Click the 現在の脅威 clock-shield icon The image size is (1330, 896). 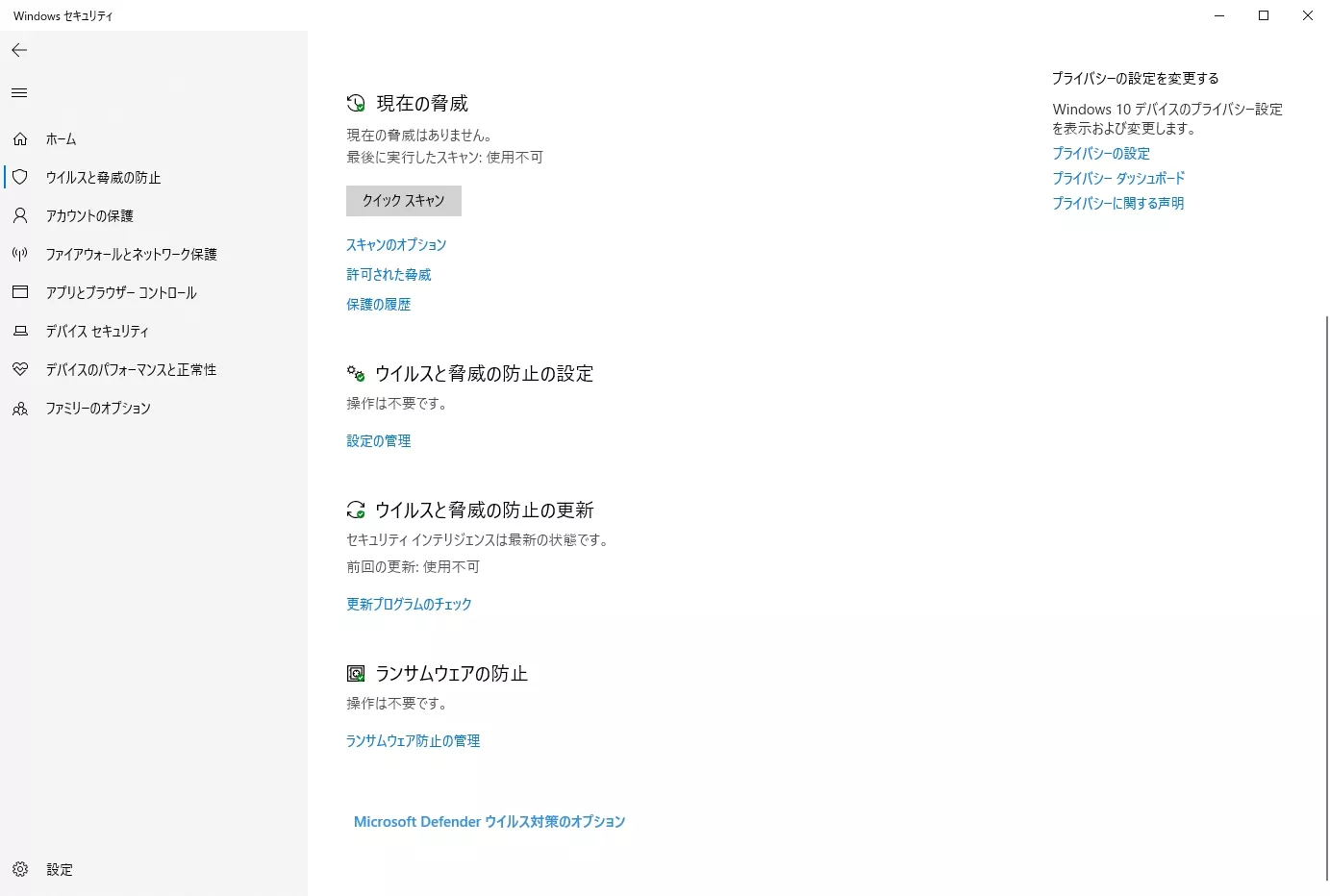point(356,103)
